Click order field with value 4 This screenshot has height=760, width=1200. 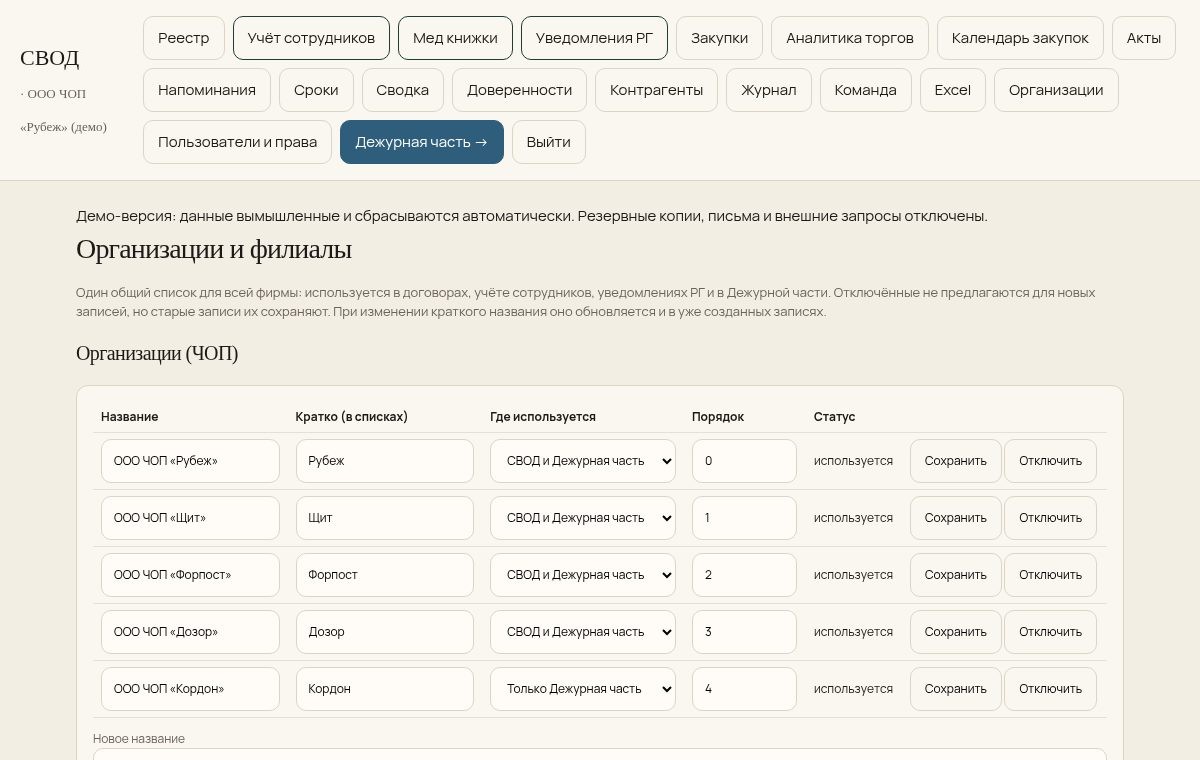[x=744, y=689]
